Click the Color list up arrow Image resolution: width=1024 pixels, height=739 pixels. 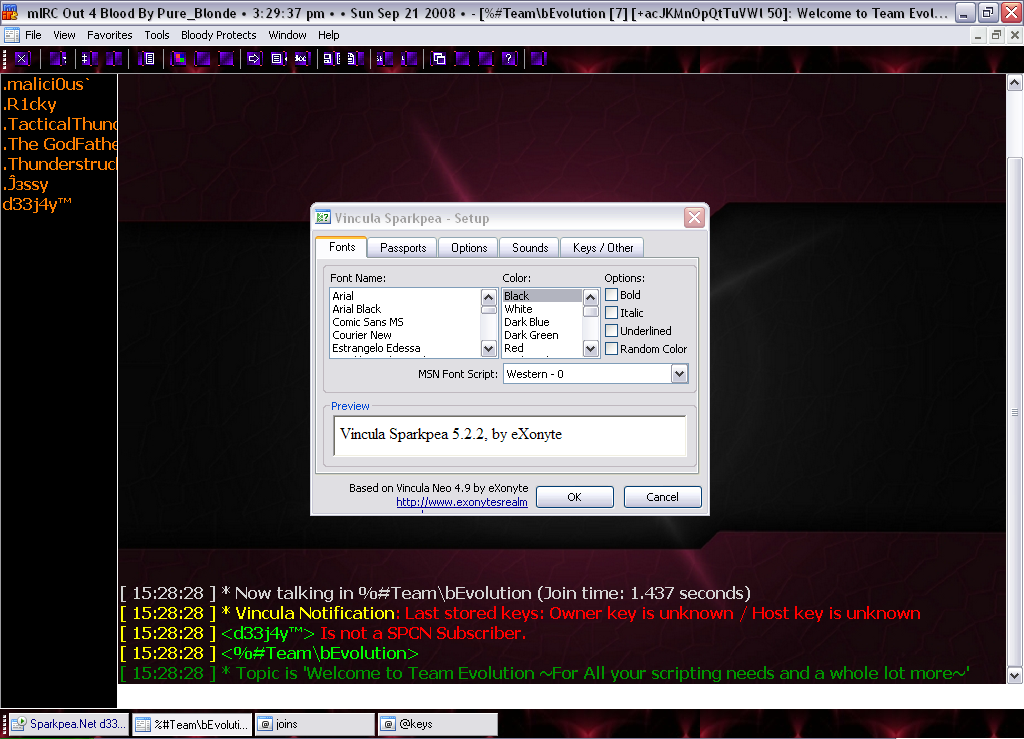point(590,298)
